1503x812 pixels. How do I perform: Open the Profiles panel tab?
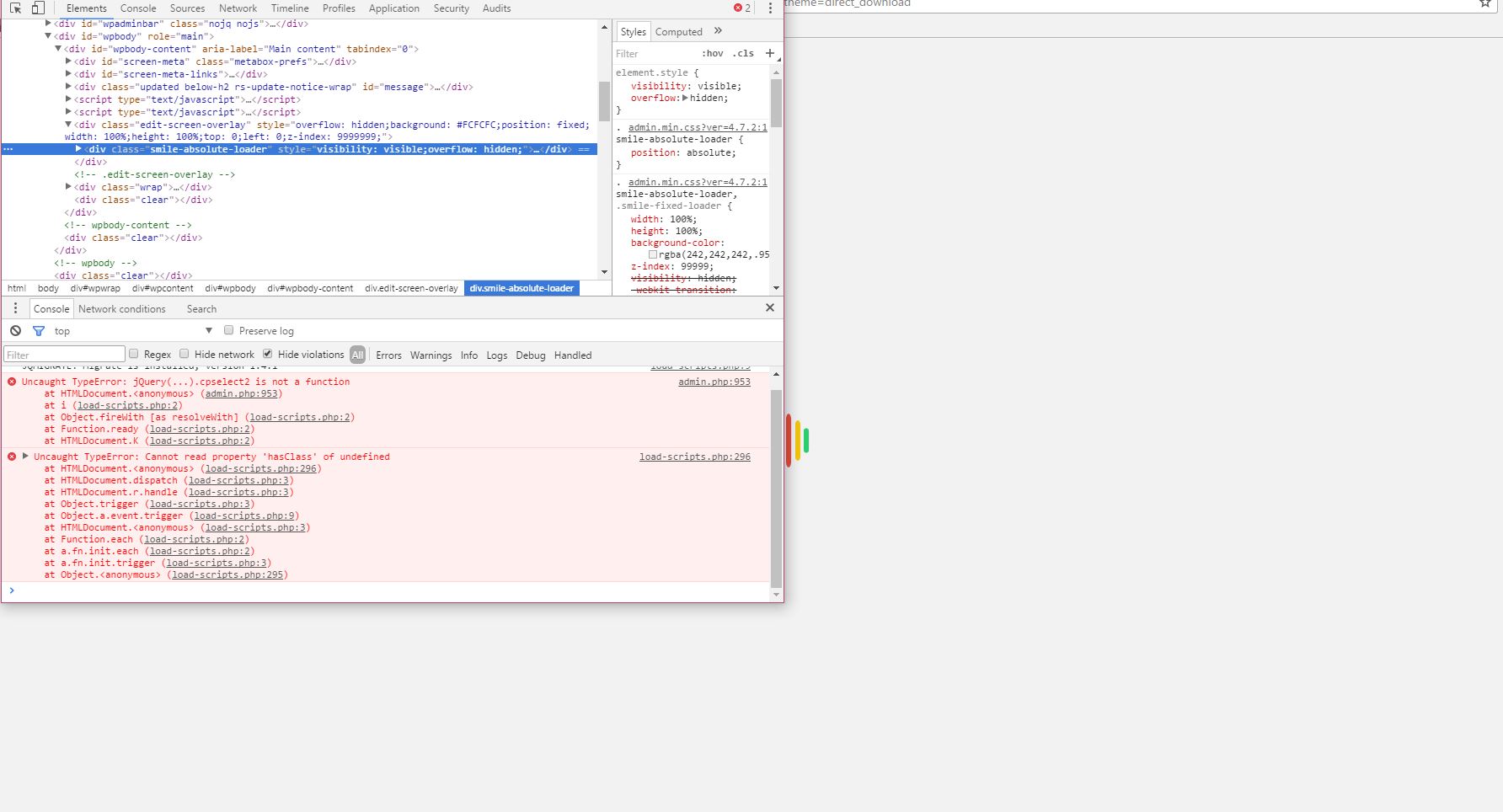(339, 8)
